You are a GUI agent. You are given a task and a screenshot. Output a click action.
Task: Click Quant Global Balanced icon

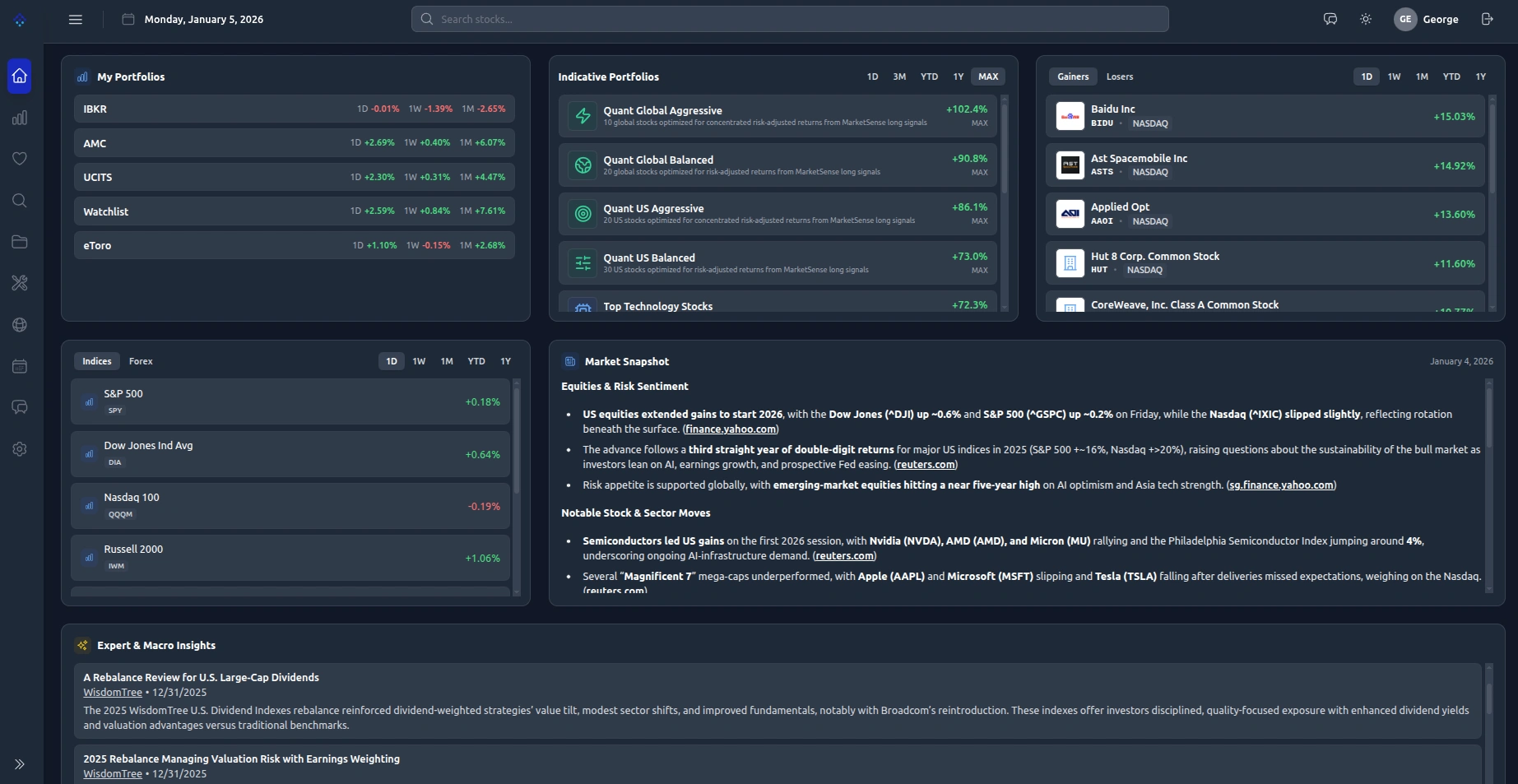(x=583, y=165)
